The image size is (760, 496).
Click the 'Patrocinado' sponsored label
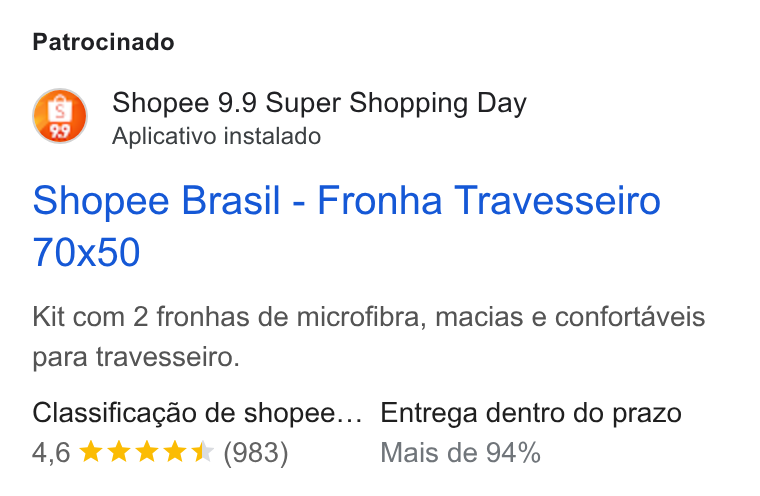[x=103, y=42]
